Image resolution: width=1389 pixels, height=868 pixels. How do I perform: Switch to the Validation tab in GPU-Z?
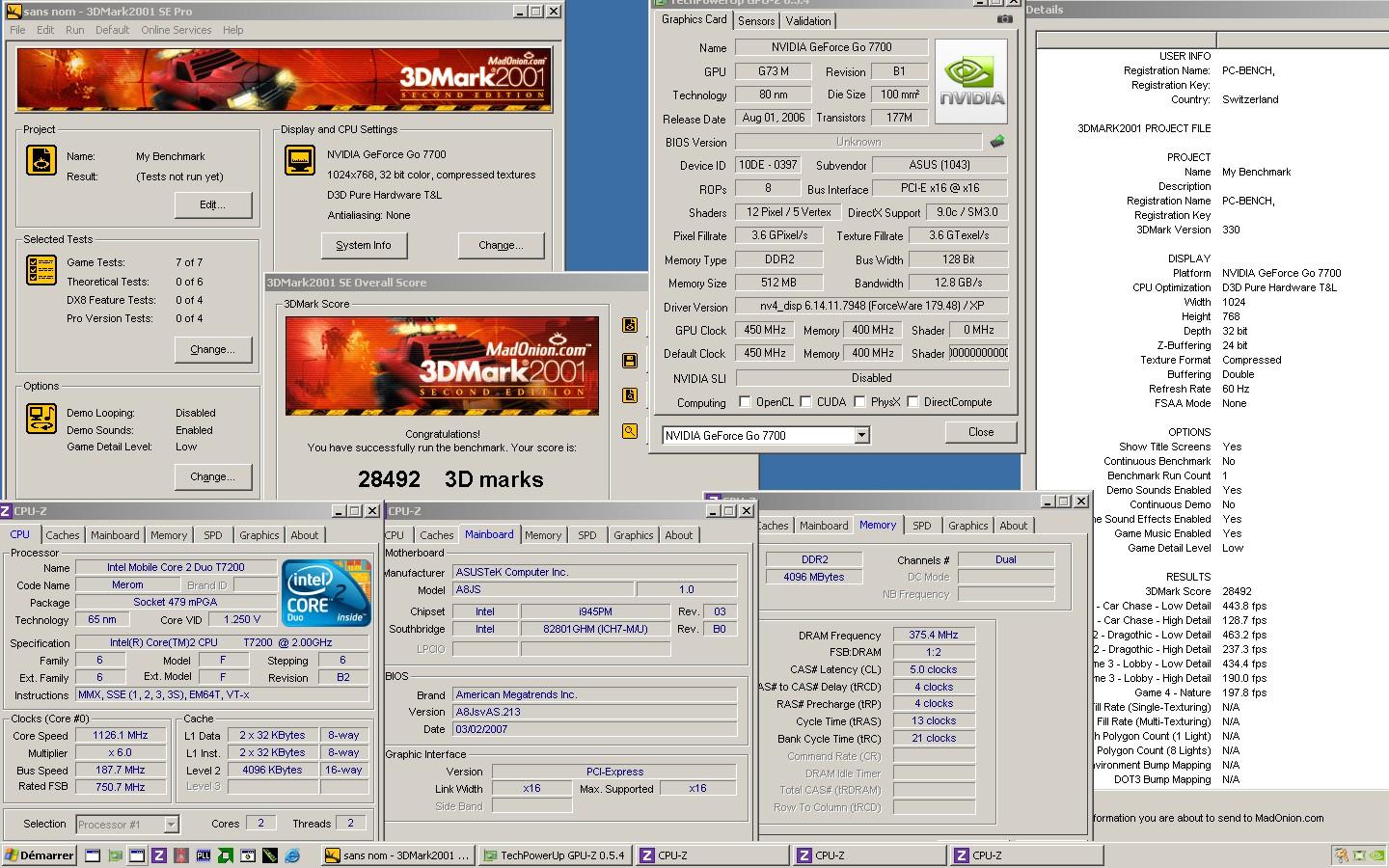tap(808, 21)
